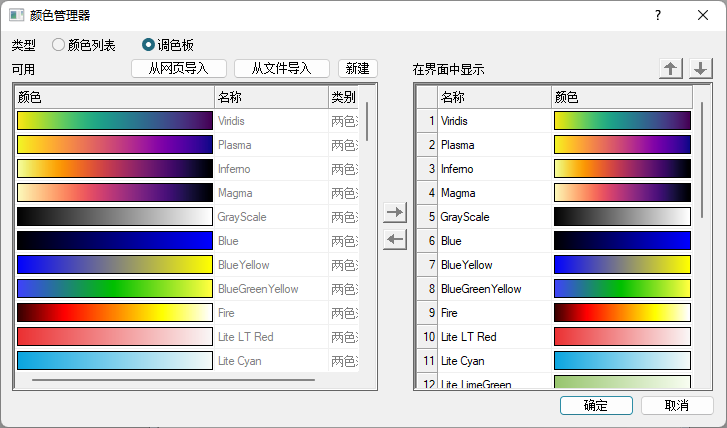Cancel the dialog with 取消

coord(677,405)
